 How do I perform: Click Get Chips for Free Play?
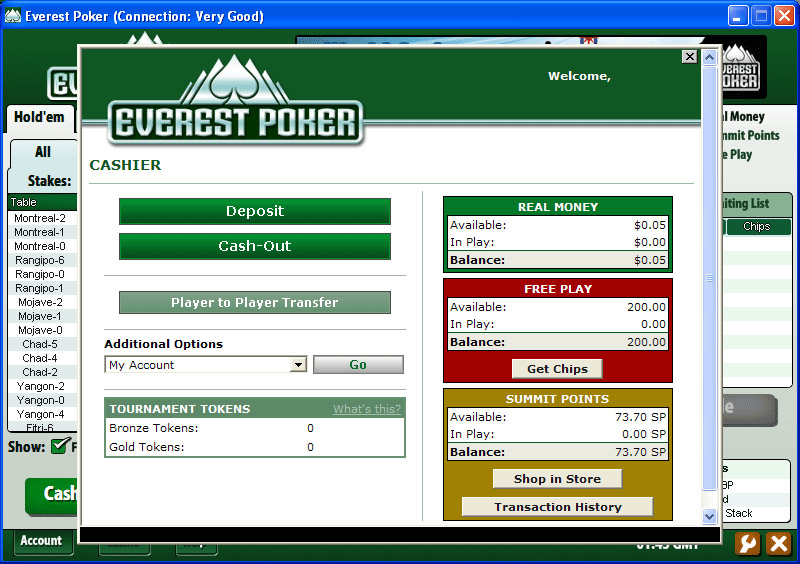pyautogui.click(x=557, y=369)
